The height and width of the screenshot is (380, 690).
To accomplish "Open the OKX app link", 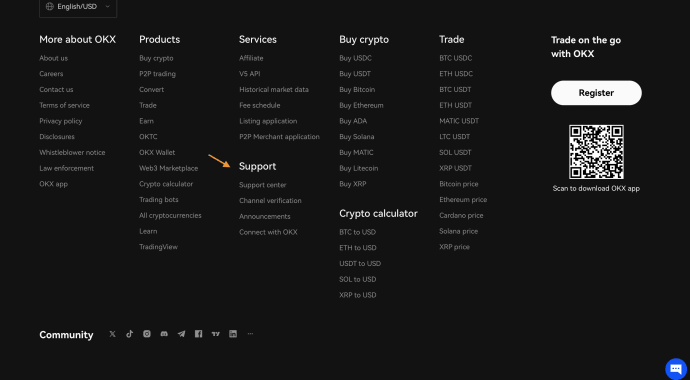I will pyautogui.click(x=54, y=184).
